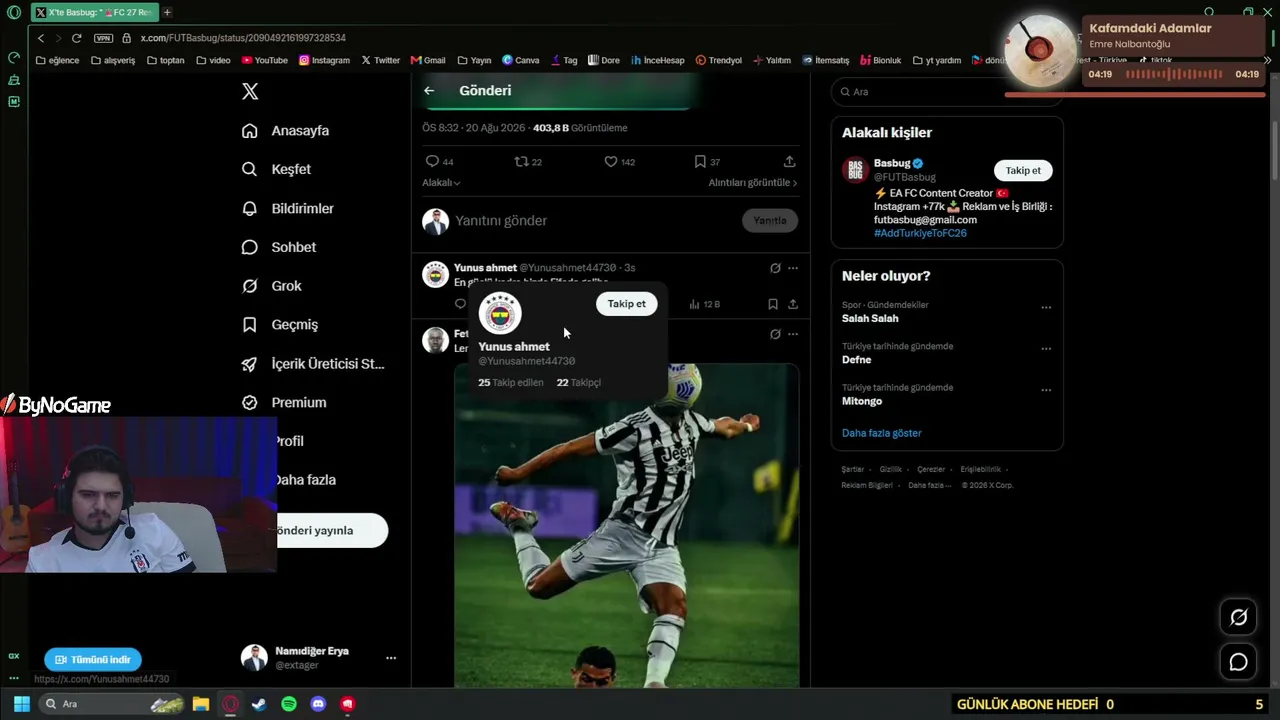Viewport: 1280px width, 720px height.
Task: Open the Juventus player photo
Action: click(x=627, y=525)
